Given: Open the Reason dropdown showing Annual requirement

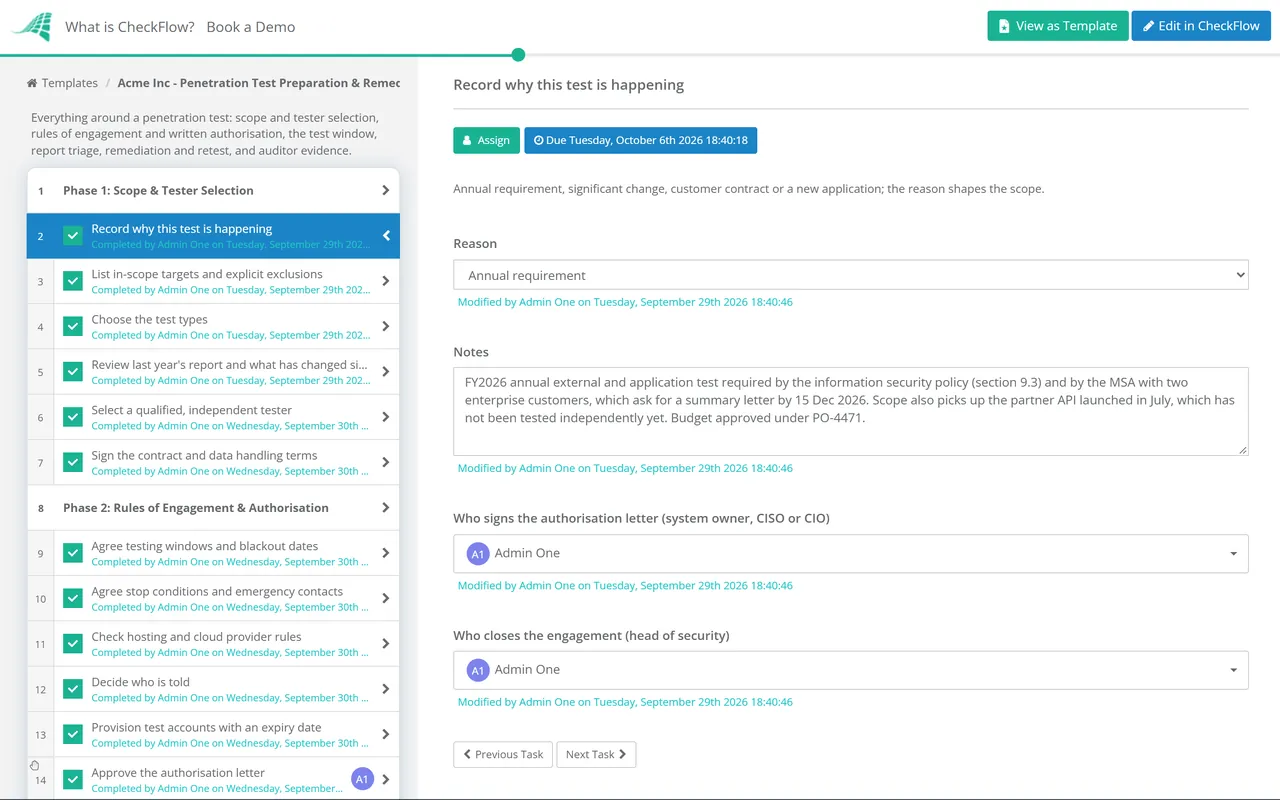Looking at the screenshot, I should (851, 275).
